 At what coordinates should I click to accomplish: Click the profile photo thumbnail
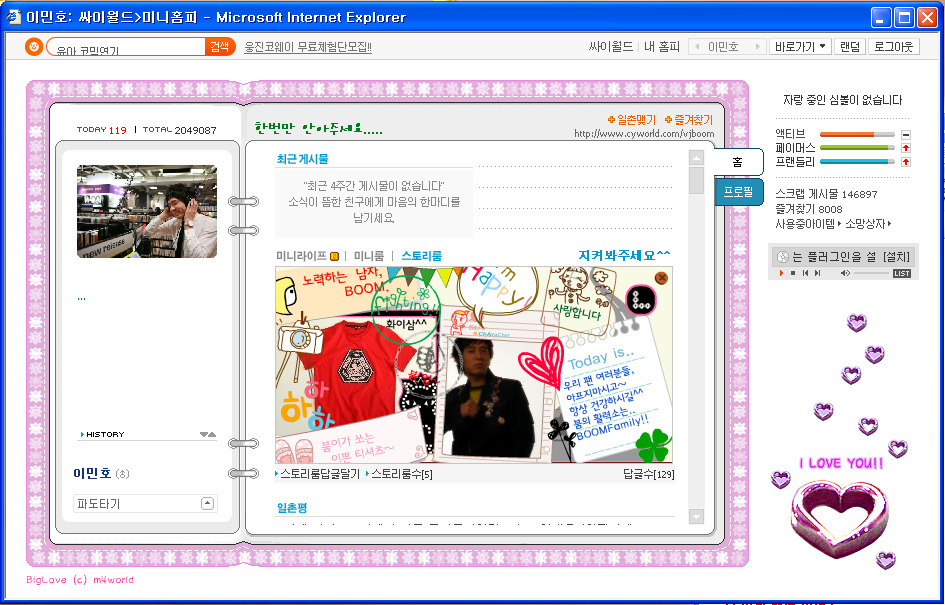click(147, 211)
